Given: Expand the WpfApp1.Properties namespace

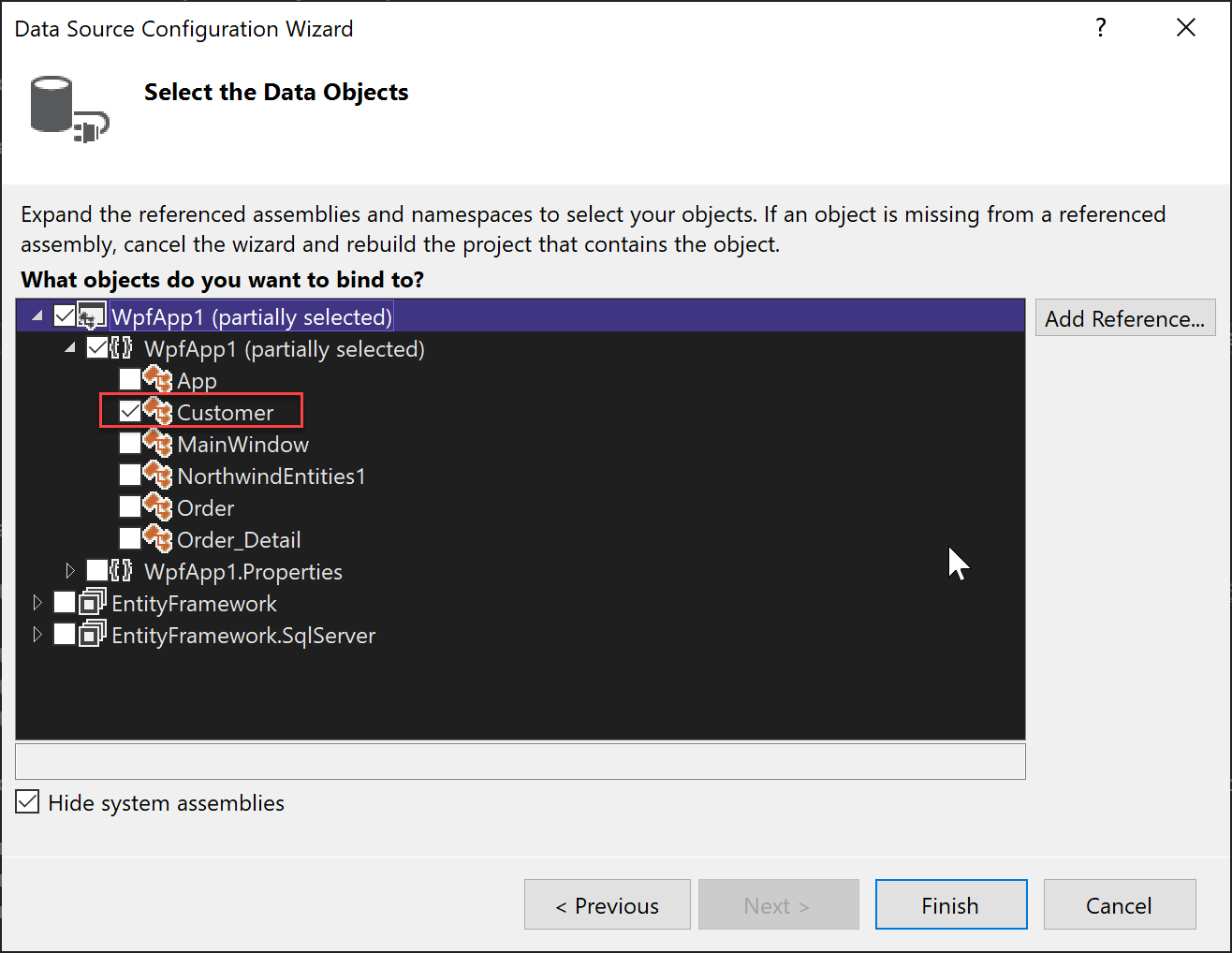Looking at the screenshot, I should coord(71,571).
